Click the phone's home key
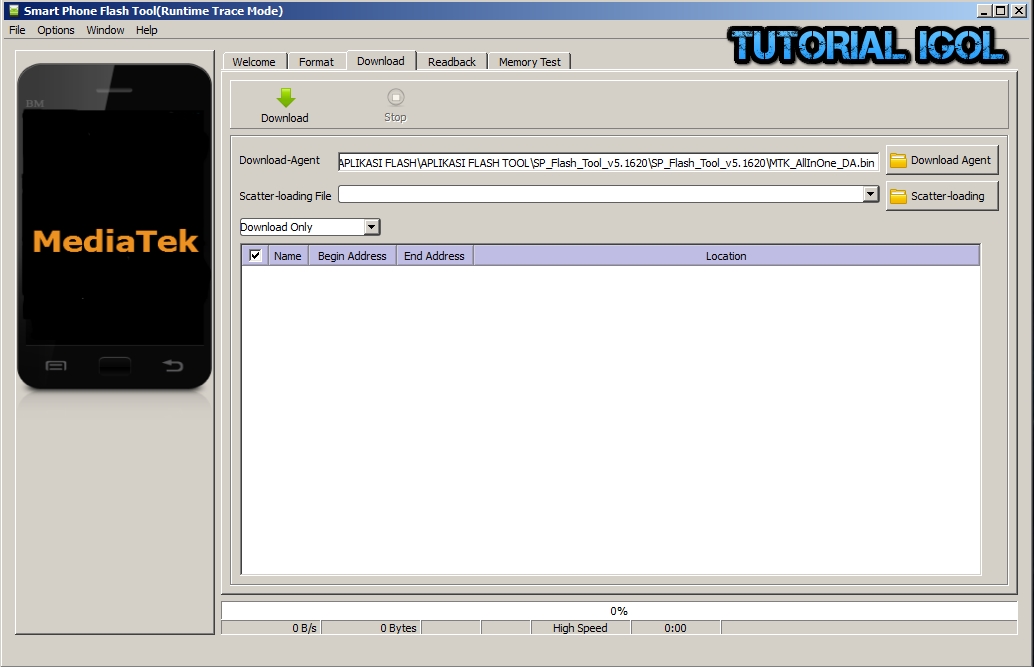The image size is (1034, 667). [115, 365]
